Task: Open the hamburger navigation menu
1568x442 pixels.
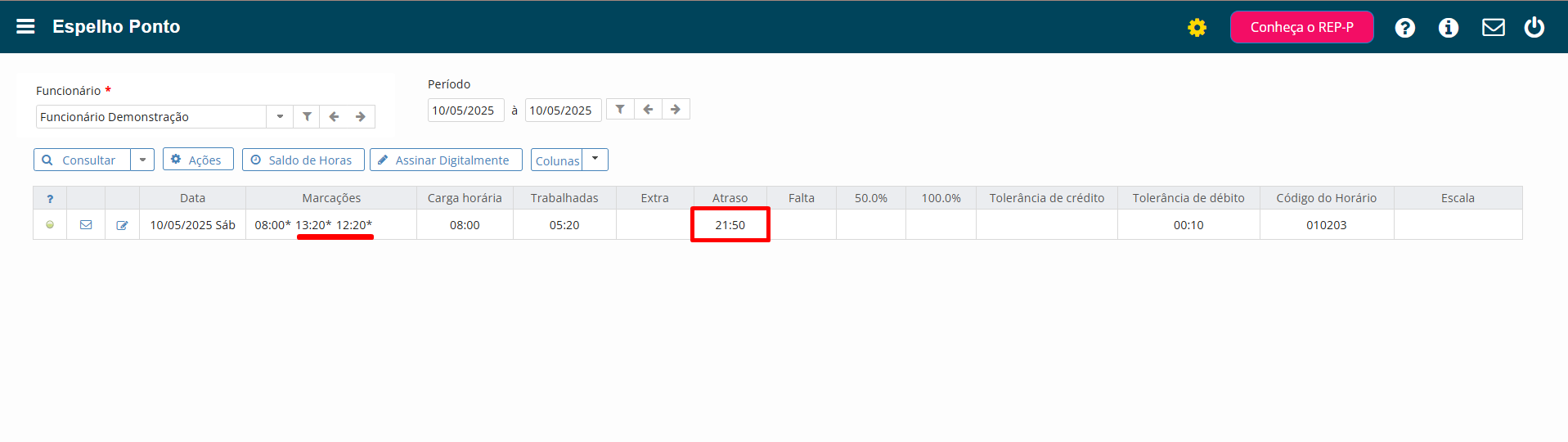Action: (25, 26)
